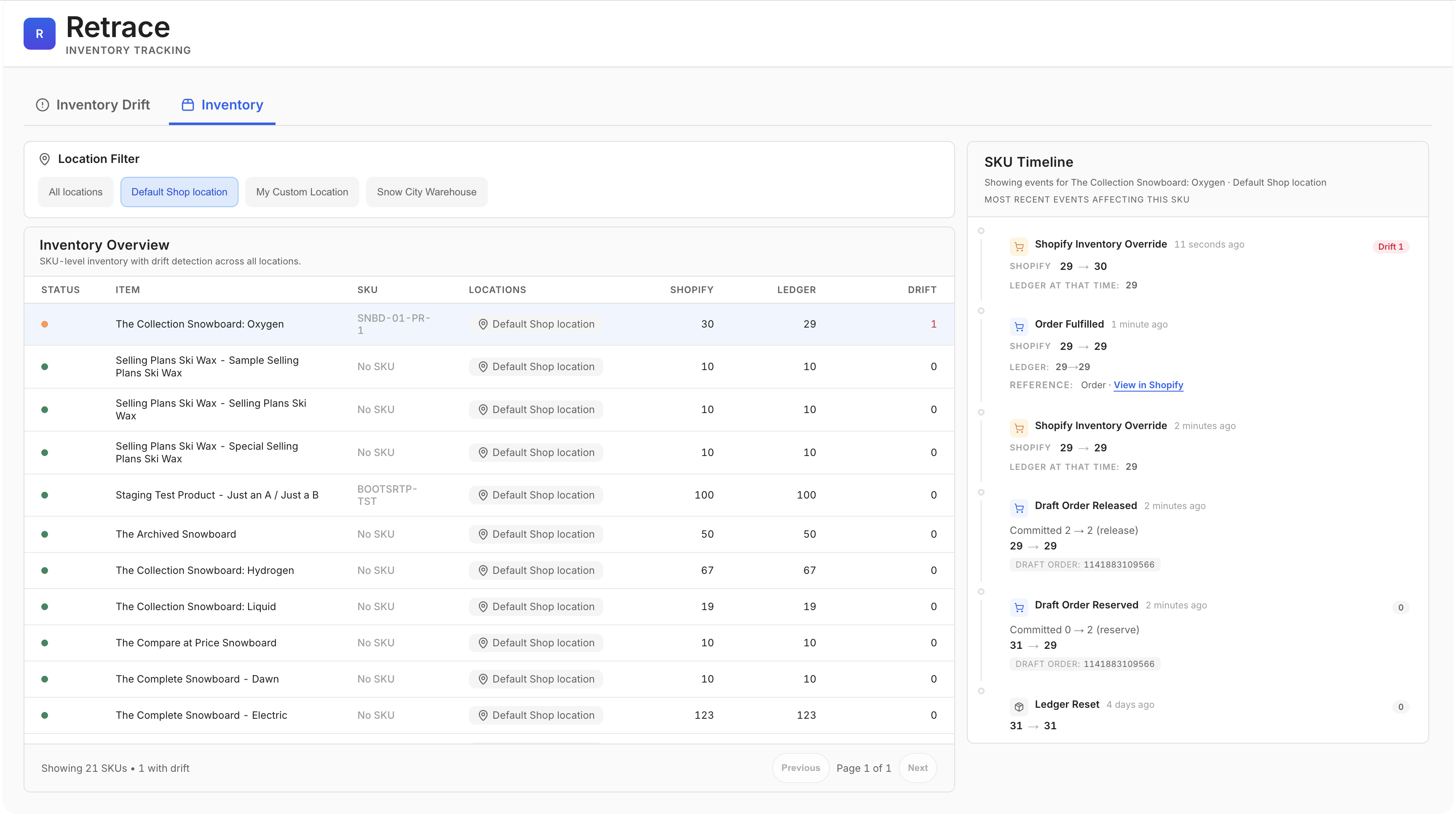Click location pin icon in Liquid row
Viewport: 1456px width, 816px height.
pos(483,606)
